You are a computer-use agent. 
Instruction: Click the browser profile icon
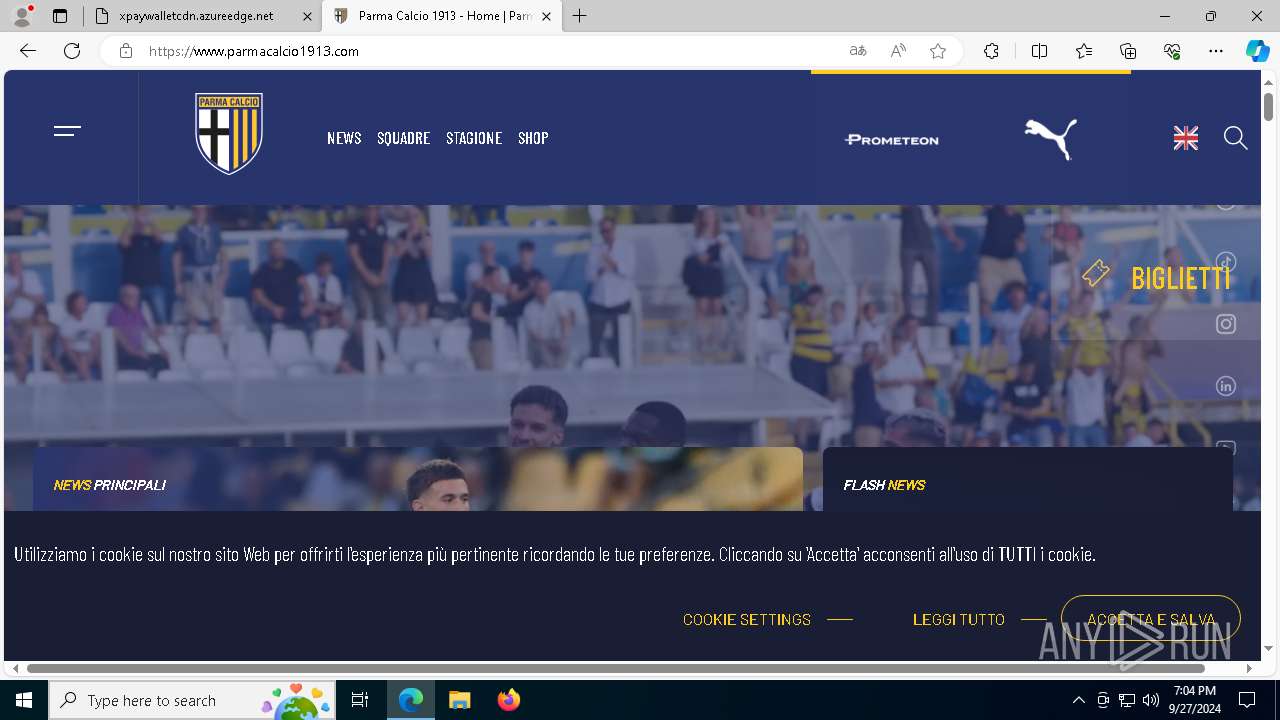click(22, 15)
